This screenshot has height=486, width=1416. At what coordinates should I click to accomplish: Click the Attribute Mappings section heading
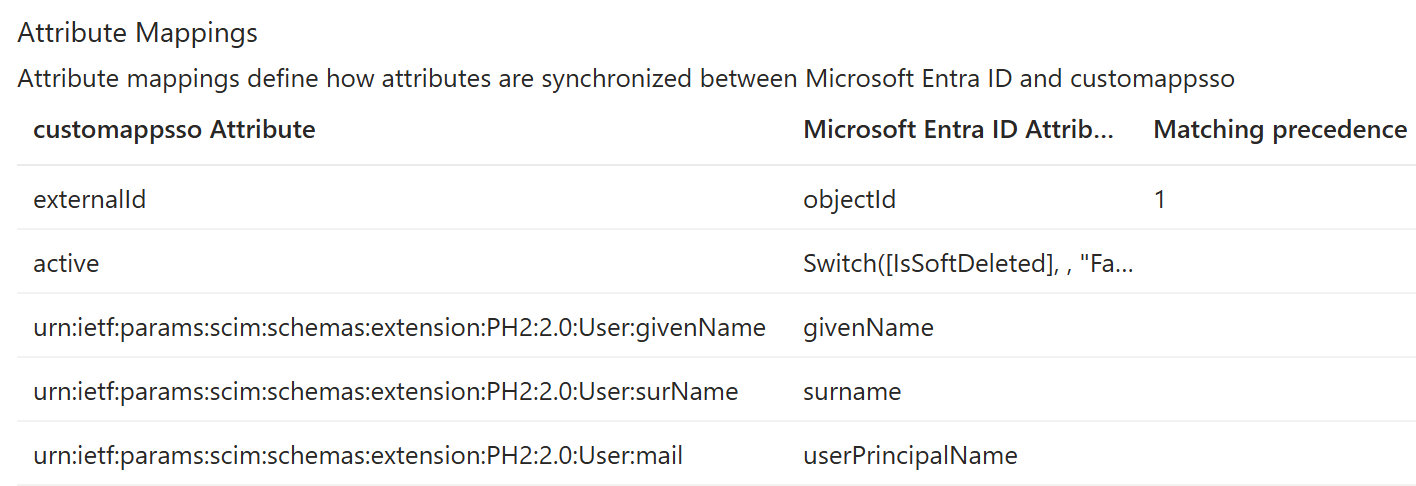pos(137,32)
